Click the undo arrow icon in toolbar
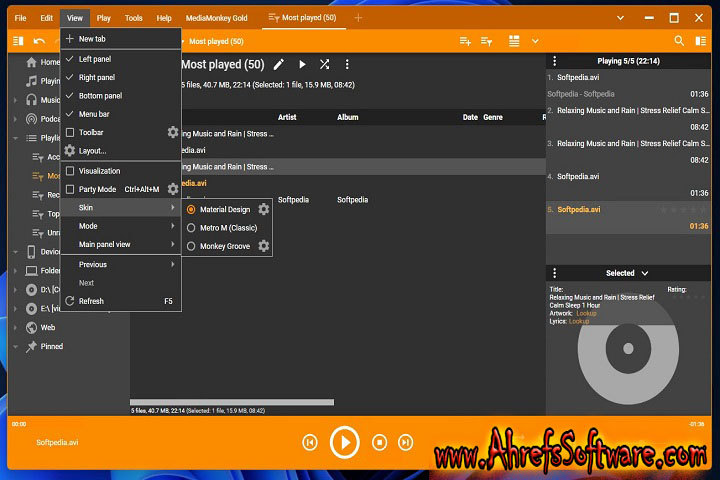Viewport: 720px width, 480px height. pyautogui.click(x=39, y=41)
